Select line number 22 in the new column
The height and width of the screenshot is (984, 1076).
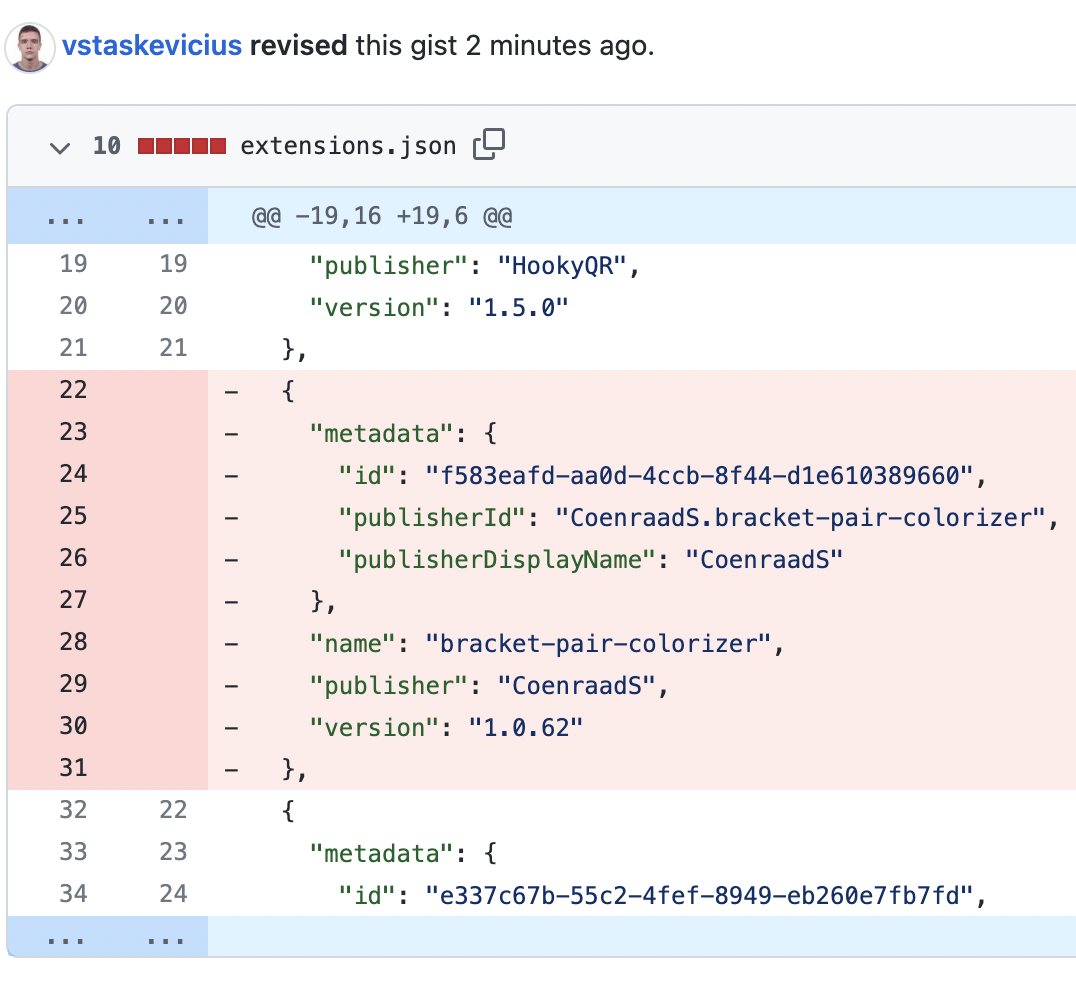point(172,810)
